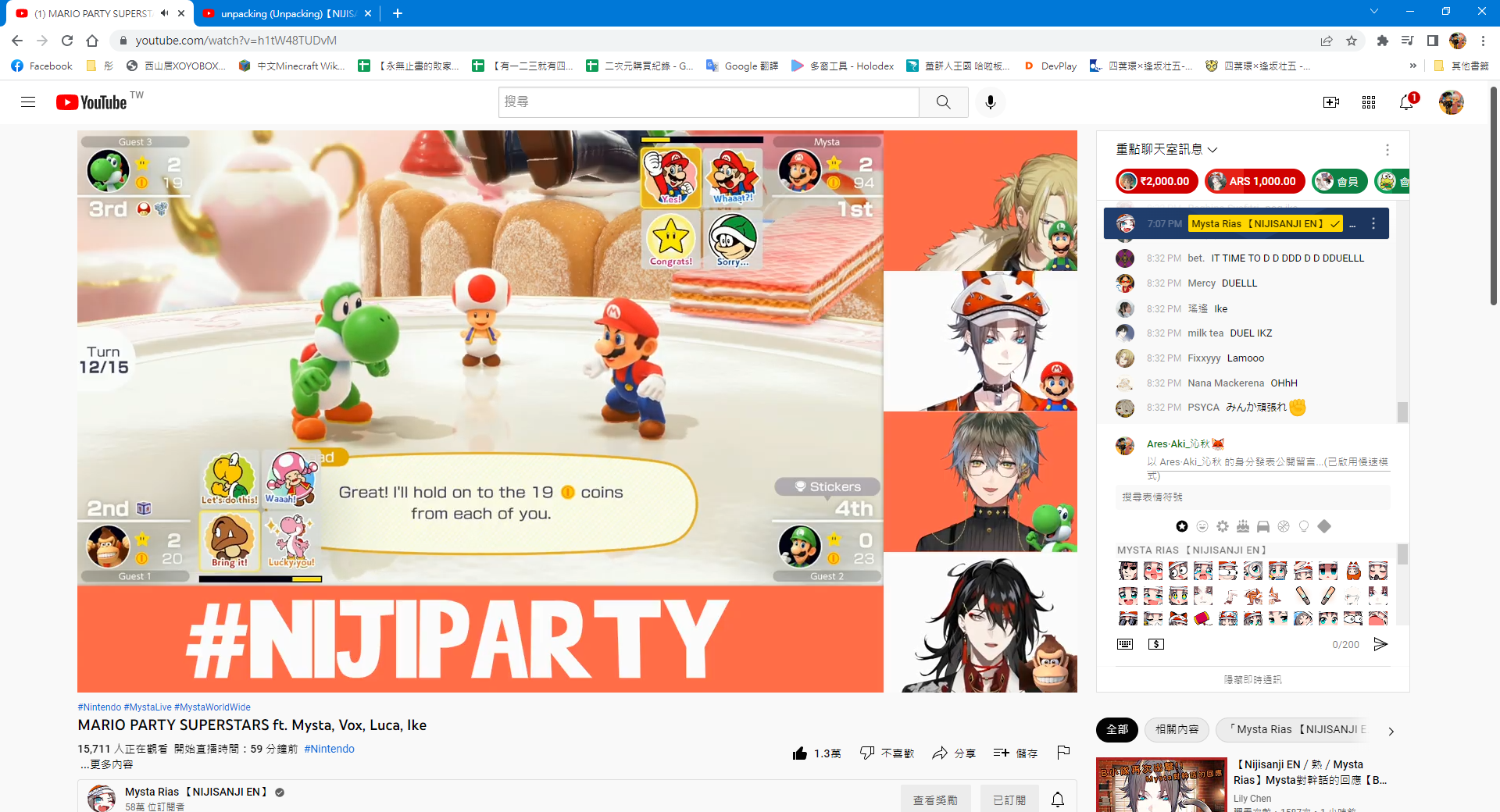Image resolution: width=1500 pixels, height=812 pixels.
Task: Start voice search with the microphone icon
Action: pos(990,102)
